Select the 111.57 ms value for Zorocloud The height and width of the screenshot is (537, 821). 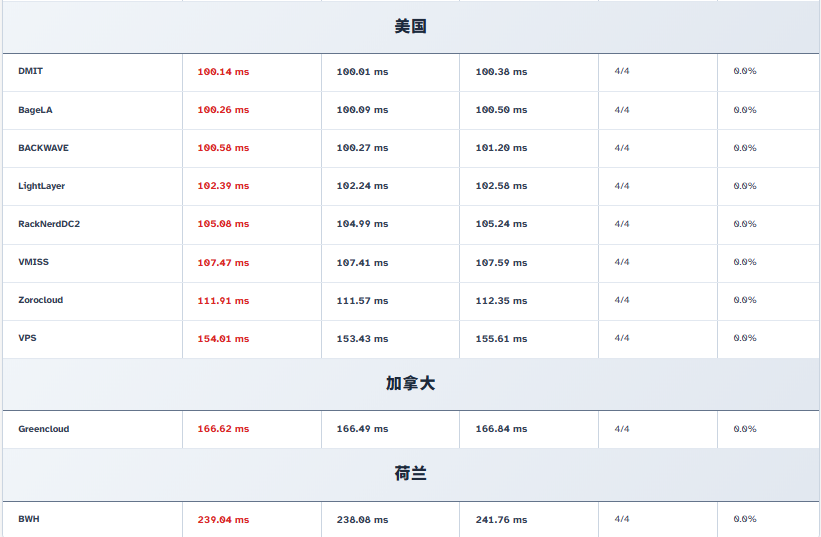[x=362, y=300]
